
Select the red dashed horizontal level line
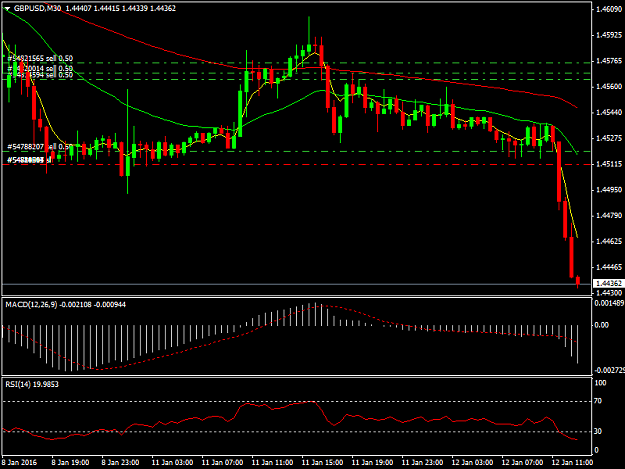click(x=297, y=164)
